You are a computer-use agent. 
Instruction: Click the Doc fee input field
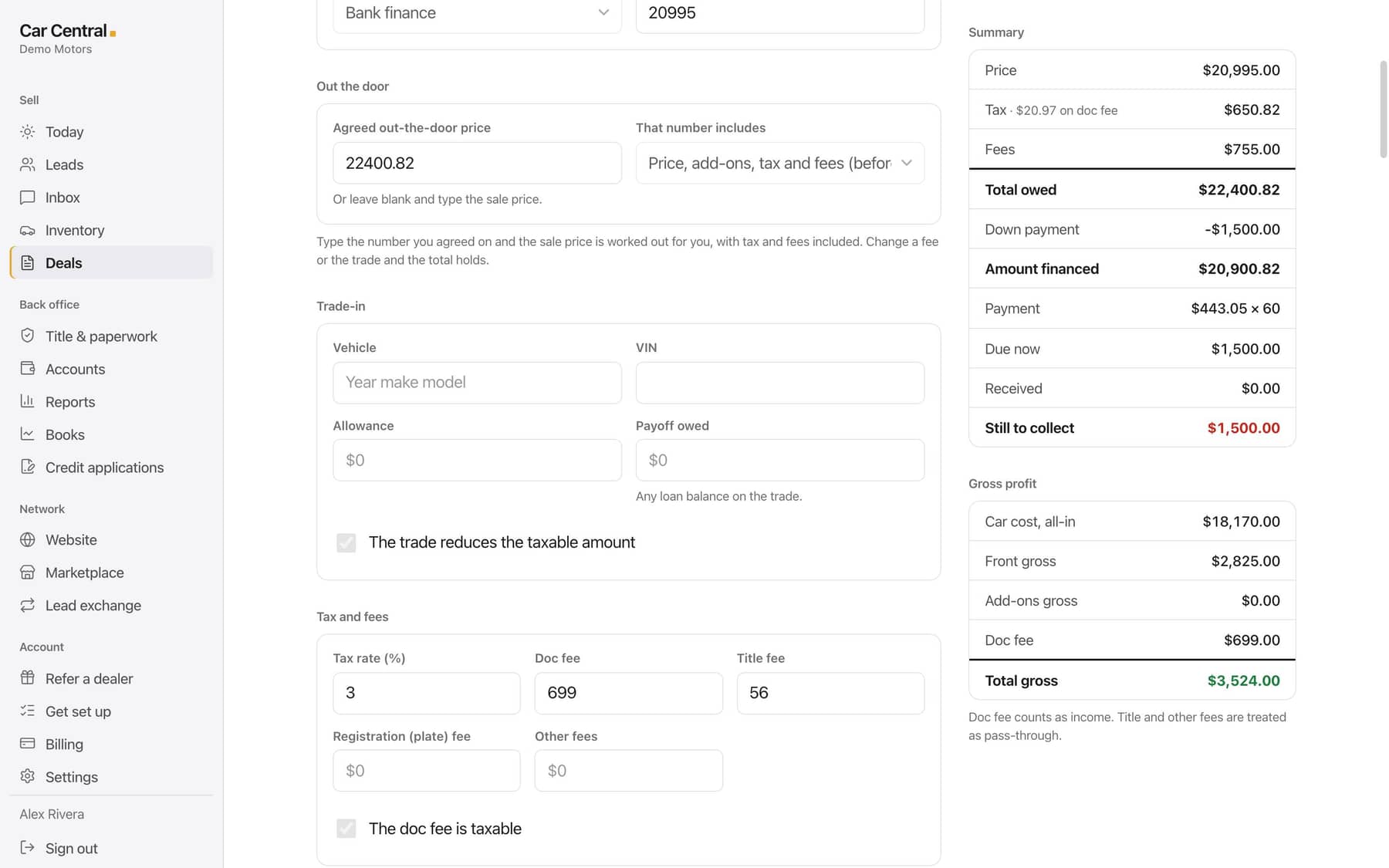[x=629, y=693]
